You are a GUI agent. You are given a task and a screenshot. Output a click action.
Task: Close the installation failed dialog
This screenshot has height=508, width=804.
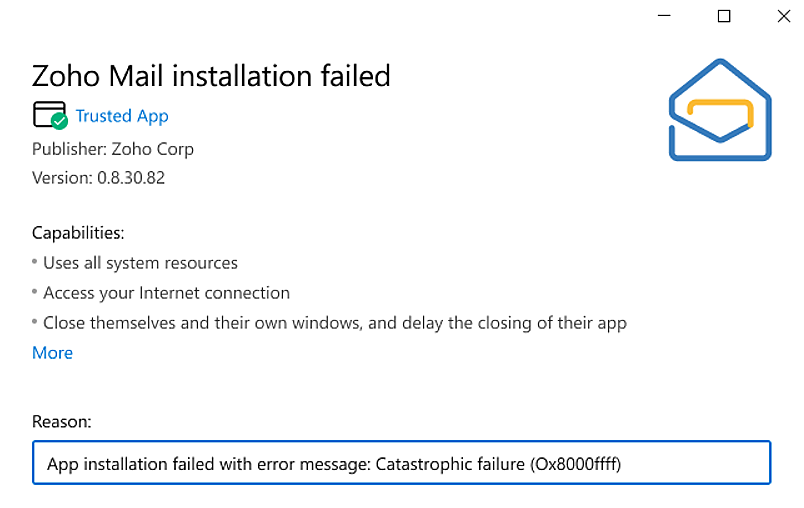point(783,16)
